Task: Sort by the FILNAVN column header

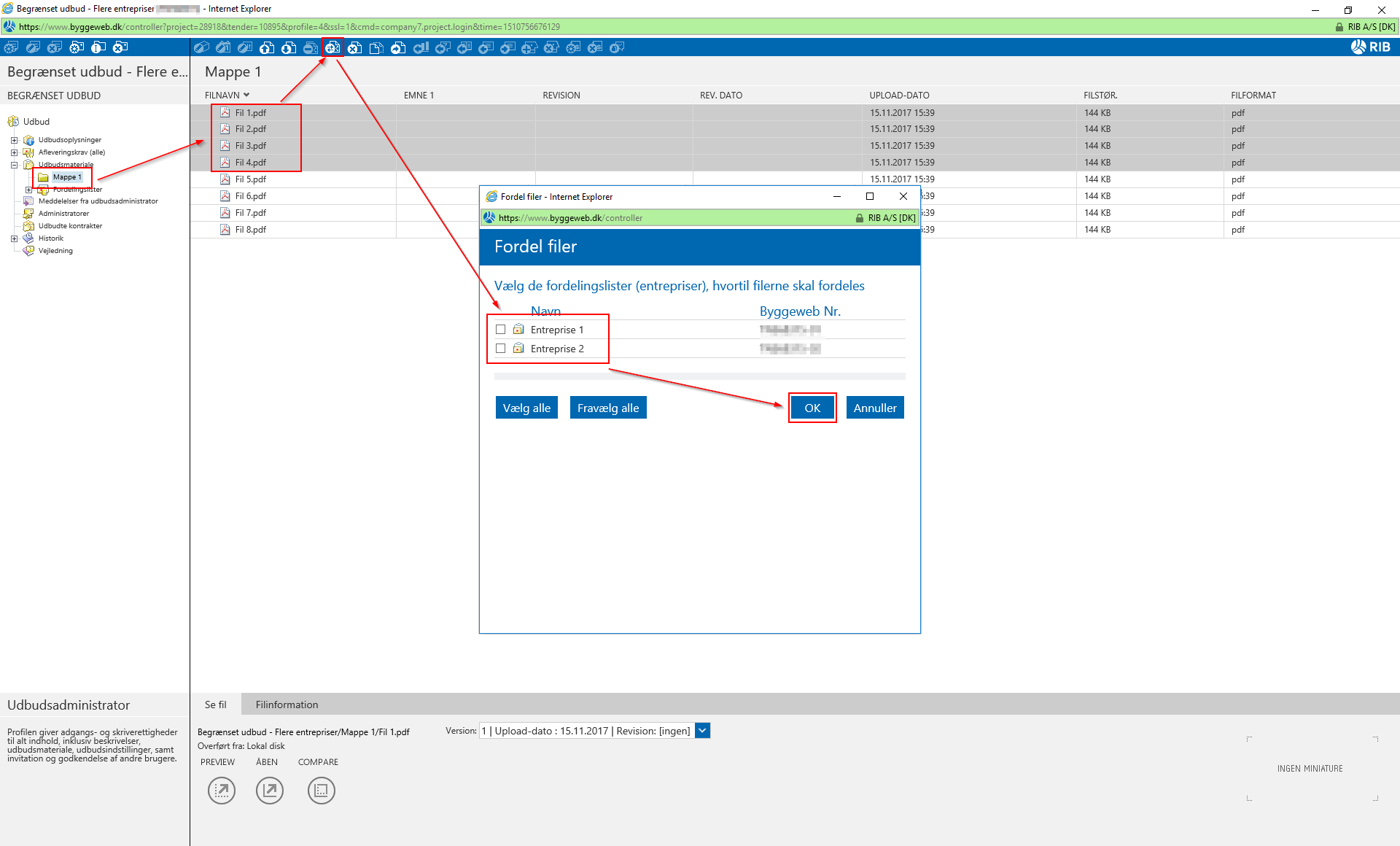Action: click(222, 96)
